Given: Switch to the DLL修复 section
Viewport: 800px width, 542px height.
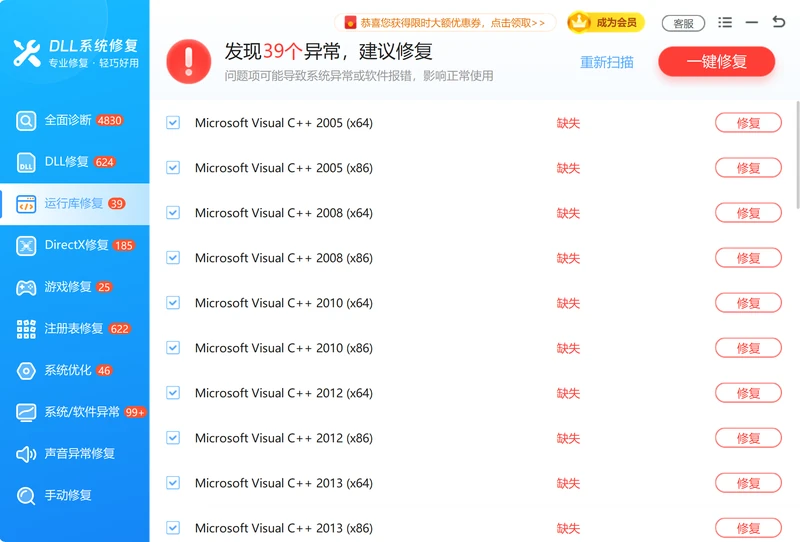Looking at the screenshot, I should point(74,162).
